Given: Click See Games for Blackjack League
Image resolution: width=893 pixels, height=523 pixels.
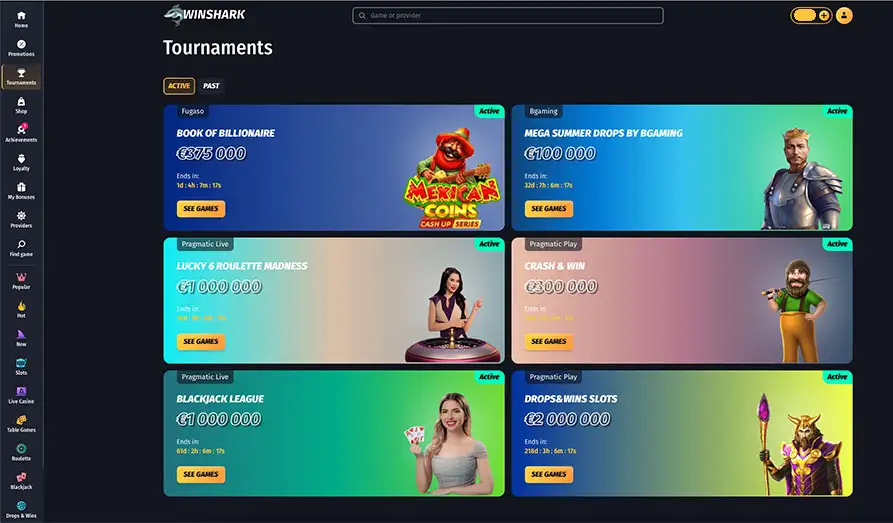Looking at the screenshot, I should (201, 474).
